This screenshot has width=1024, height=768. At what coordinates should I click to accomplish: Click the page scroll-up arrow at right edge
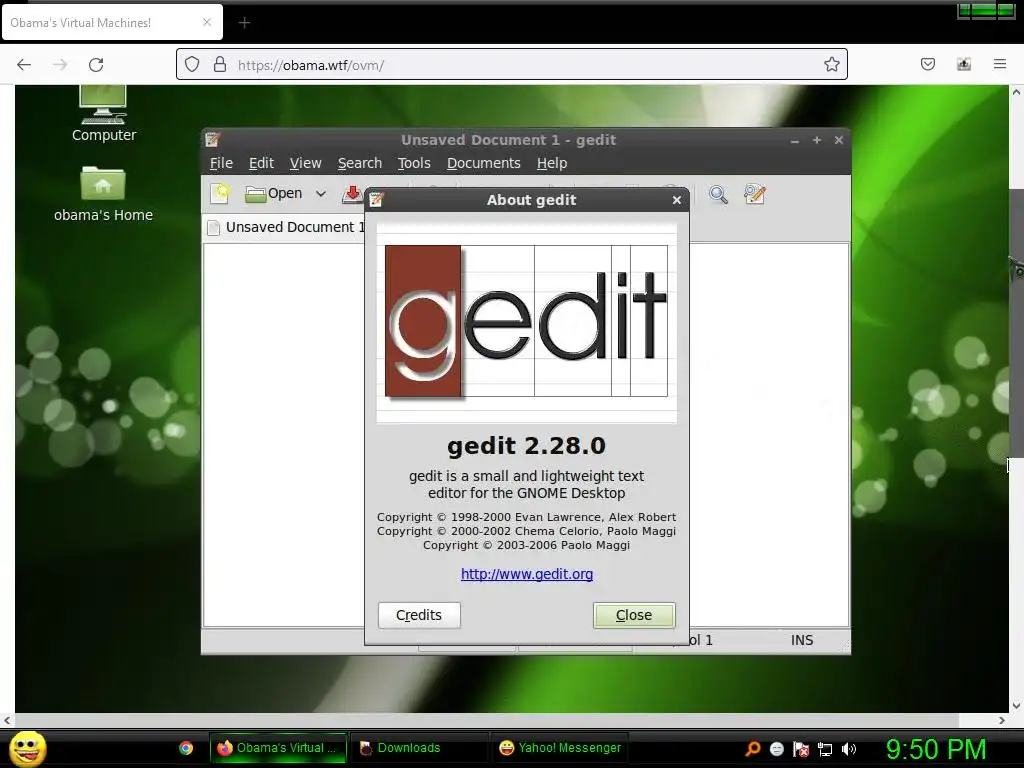pyautogui.click(x=1016, y=92)
